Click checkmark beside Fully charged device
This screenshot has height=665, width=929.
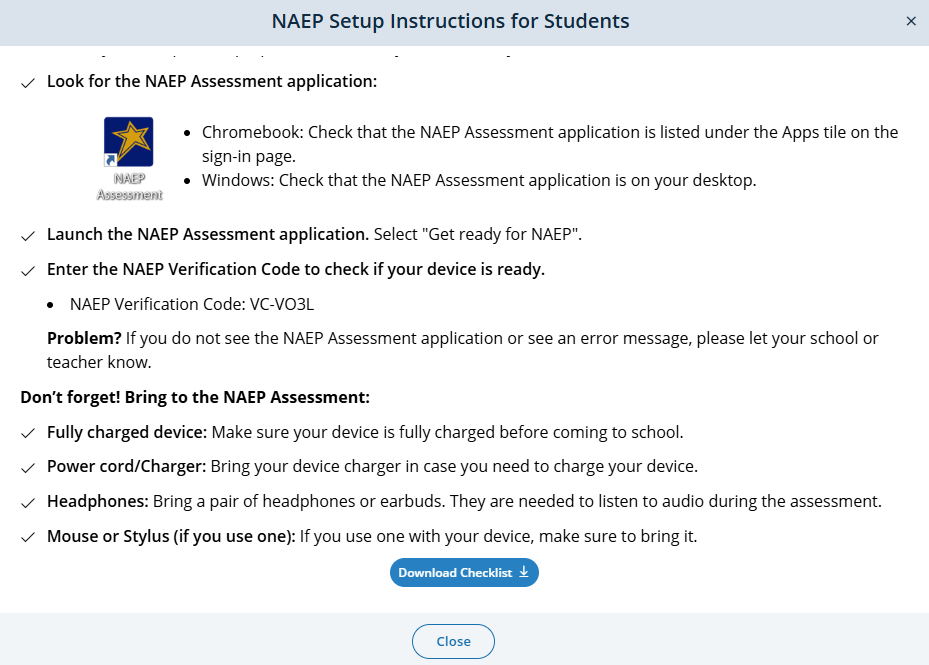click(28, 433)
